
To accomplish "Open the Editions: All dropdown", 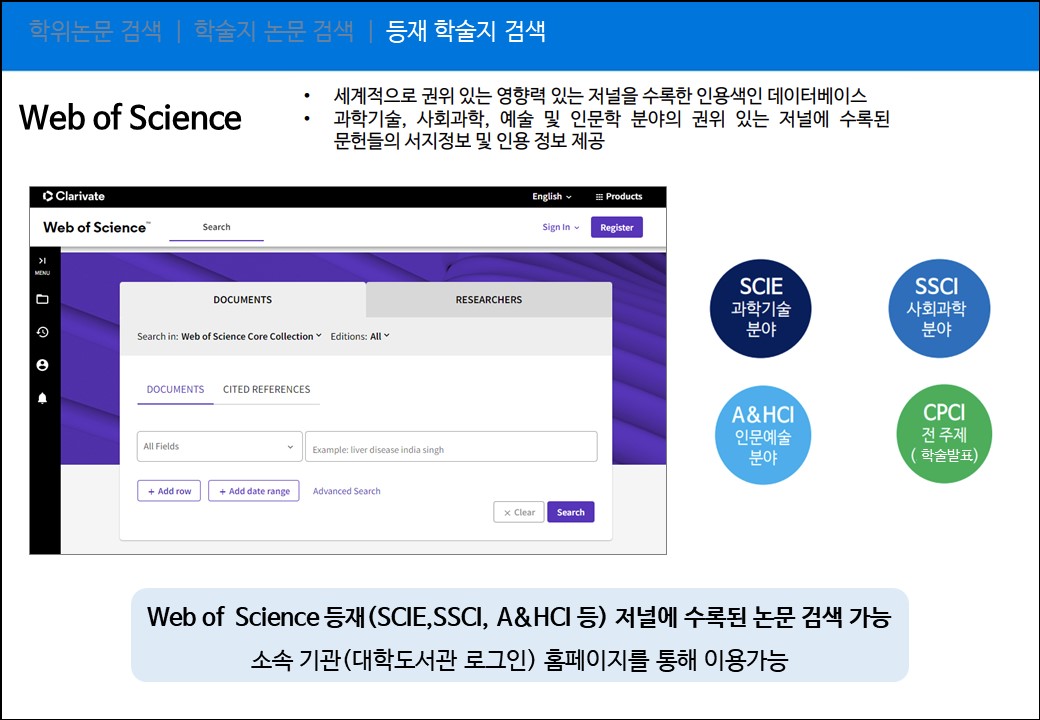I will pos(360,336).
